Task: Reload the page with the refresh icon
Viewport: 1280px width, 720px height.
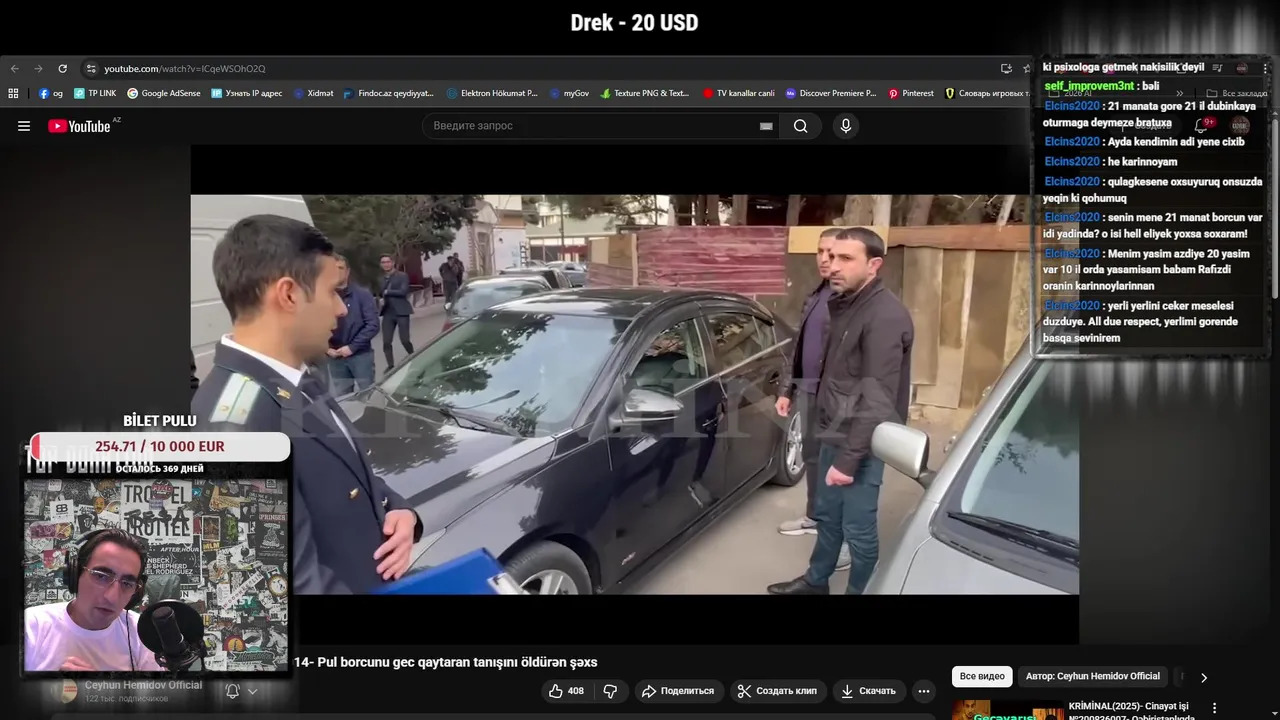Action: pyautogui.click(x=62, y=69)
